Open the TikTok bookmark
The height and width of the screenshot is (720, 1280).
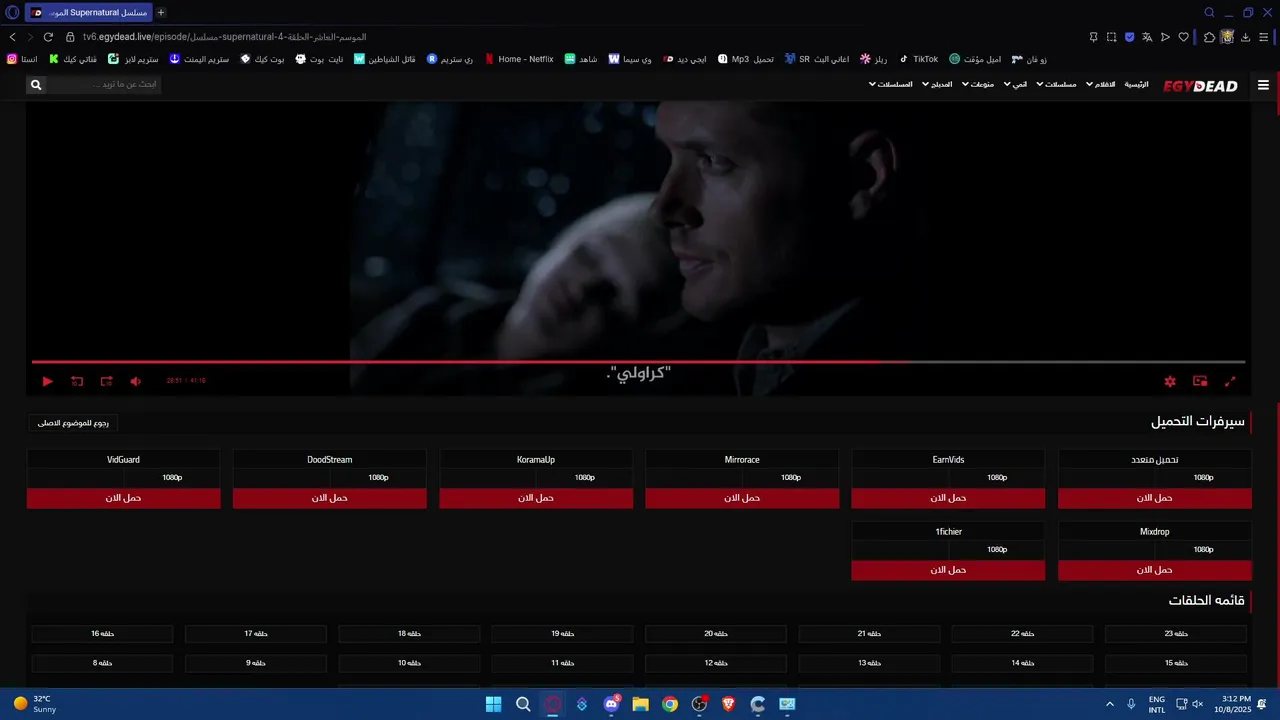(918, 59)
